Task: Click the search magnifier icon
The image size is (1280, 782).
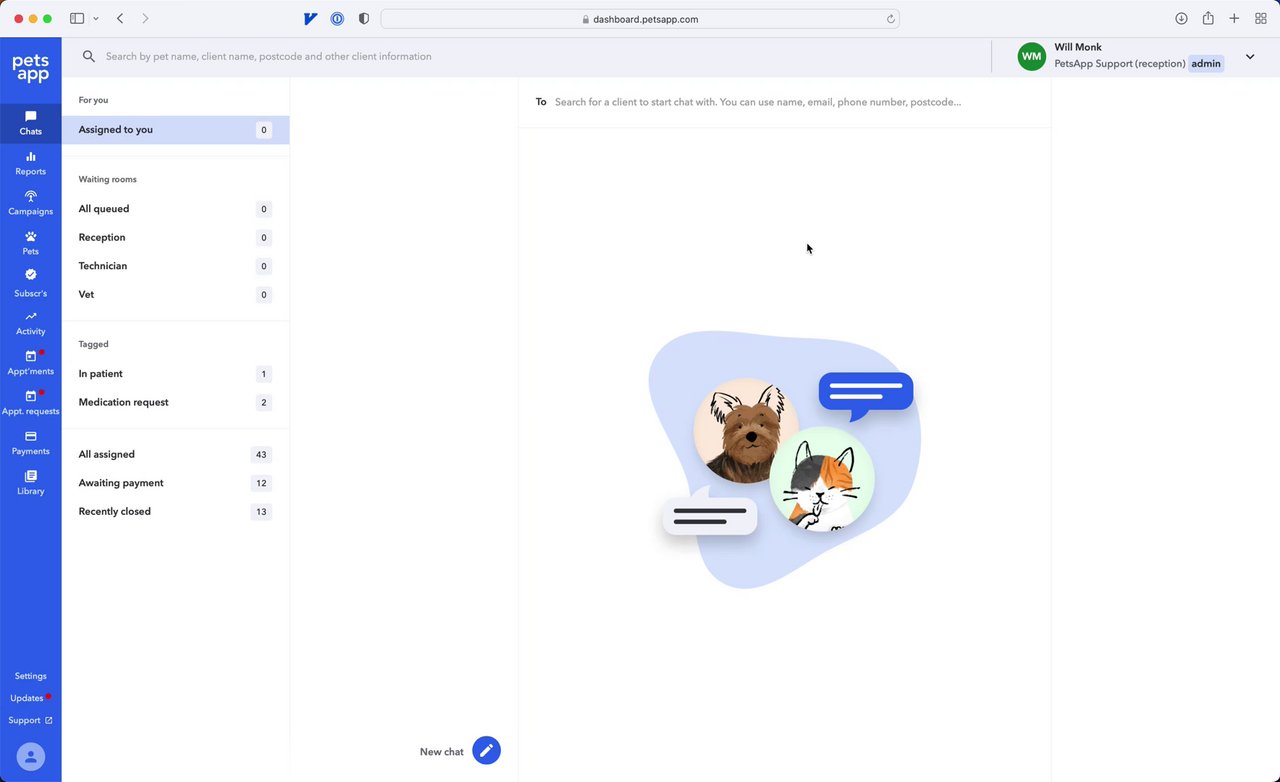Action: click(89, 57)
